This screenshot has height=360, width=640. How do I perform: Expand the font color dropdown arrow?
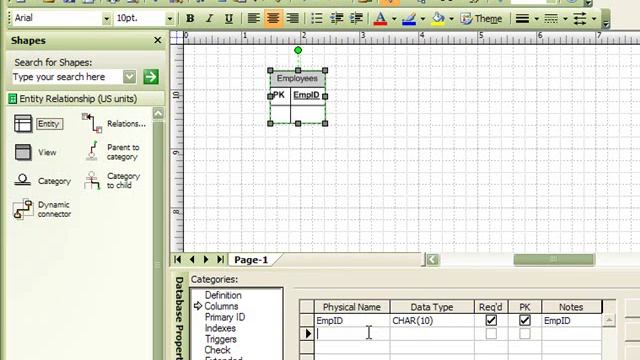click(394, 19)
